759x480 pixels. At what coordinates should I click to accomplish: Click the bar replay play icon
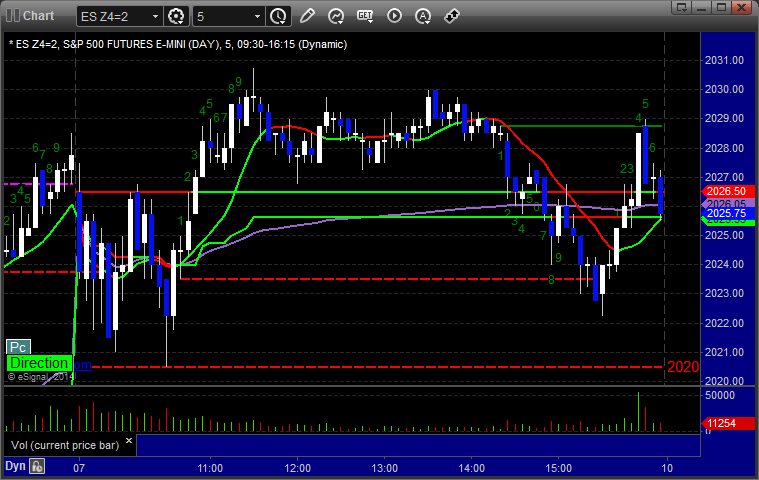394,16
